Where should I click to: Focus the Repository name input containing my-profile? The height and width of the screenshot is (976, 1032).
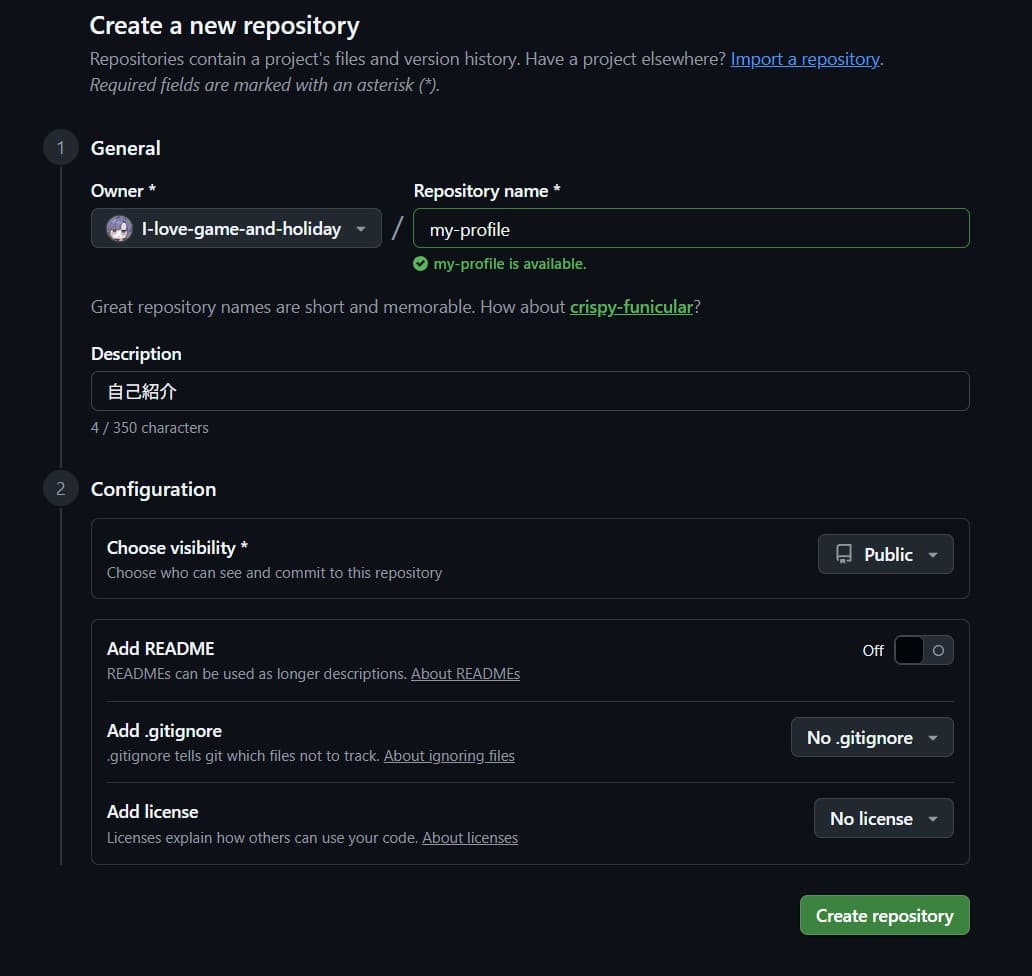pyautogui.click(x=690, y=228)
